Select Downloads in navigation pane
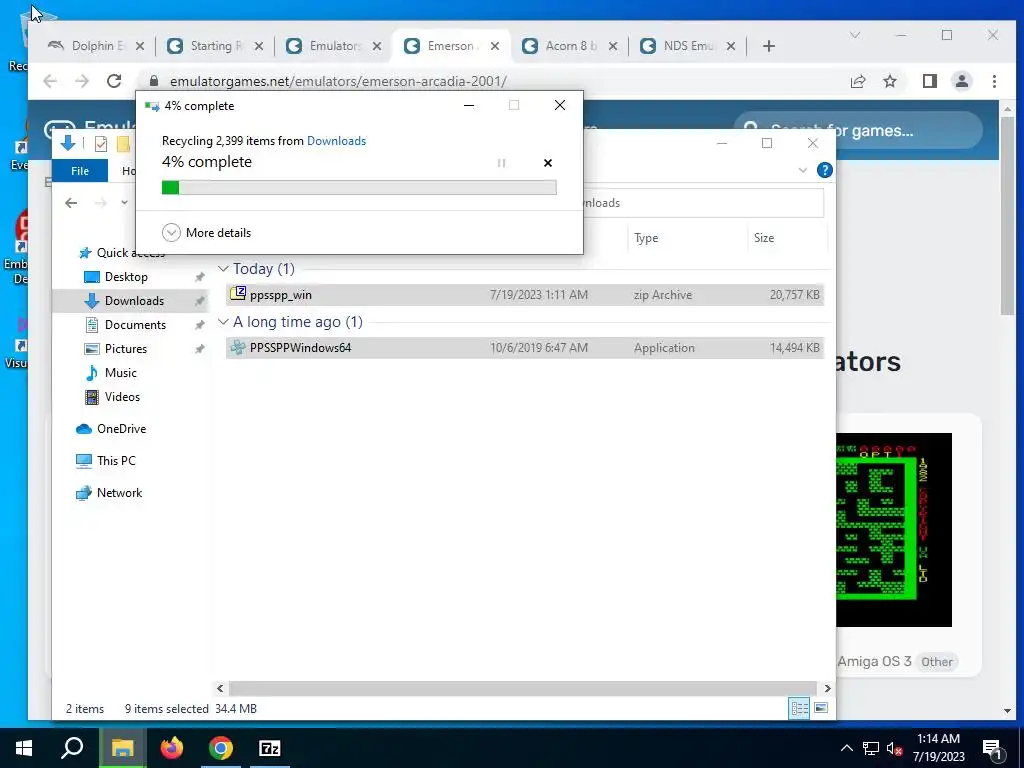This screenshot has width=1024, height=768. pos(134,301)
